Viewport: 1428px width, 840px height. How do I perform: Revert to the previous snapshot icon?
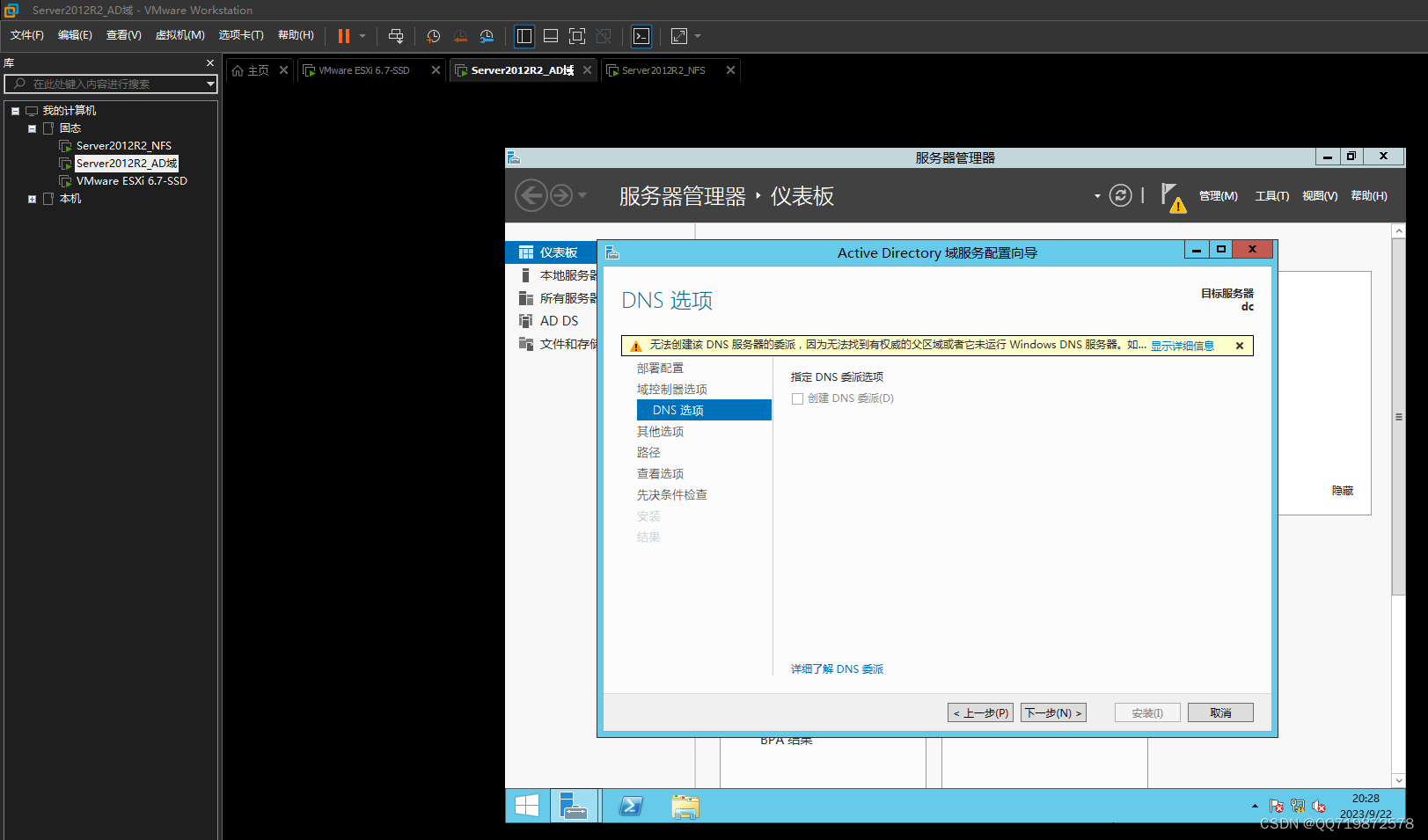[x=460, y=36]
